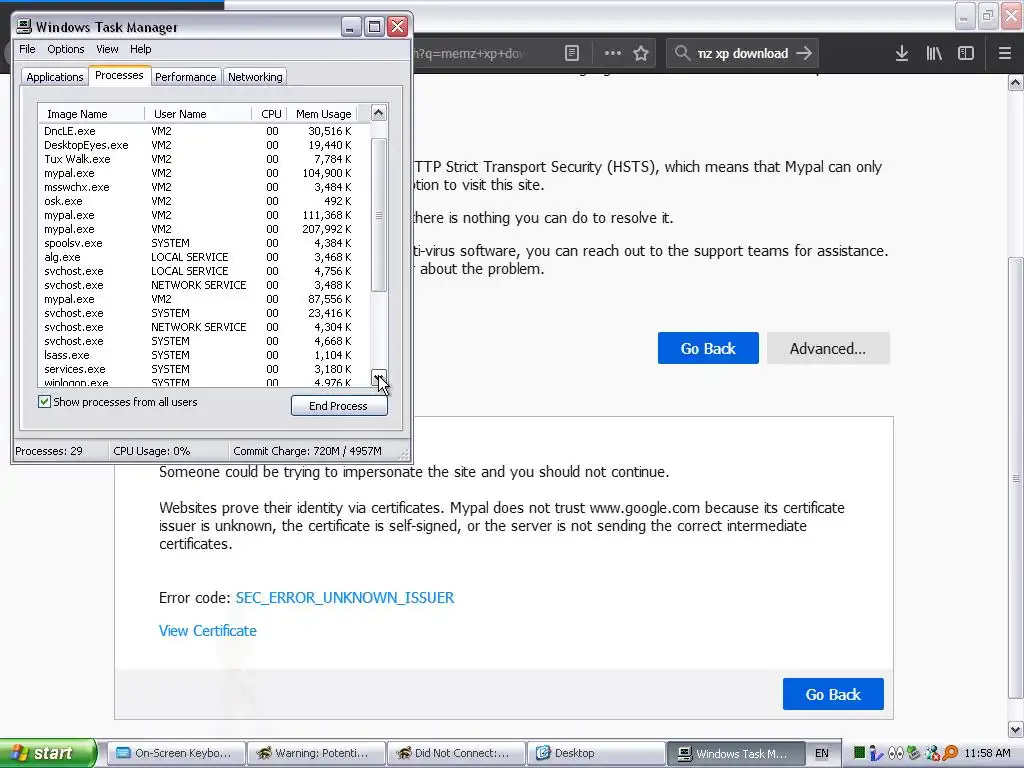This screenshot has height=768, width=1024.
Task: Click the upper Go Back button
Action: click(x=708, y=348)
